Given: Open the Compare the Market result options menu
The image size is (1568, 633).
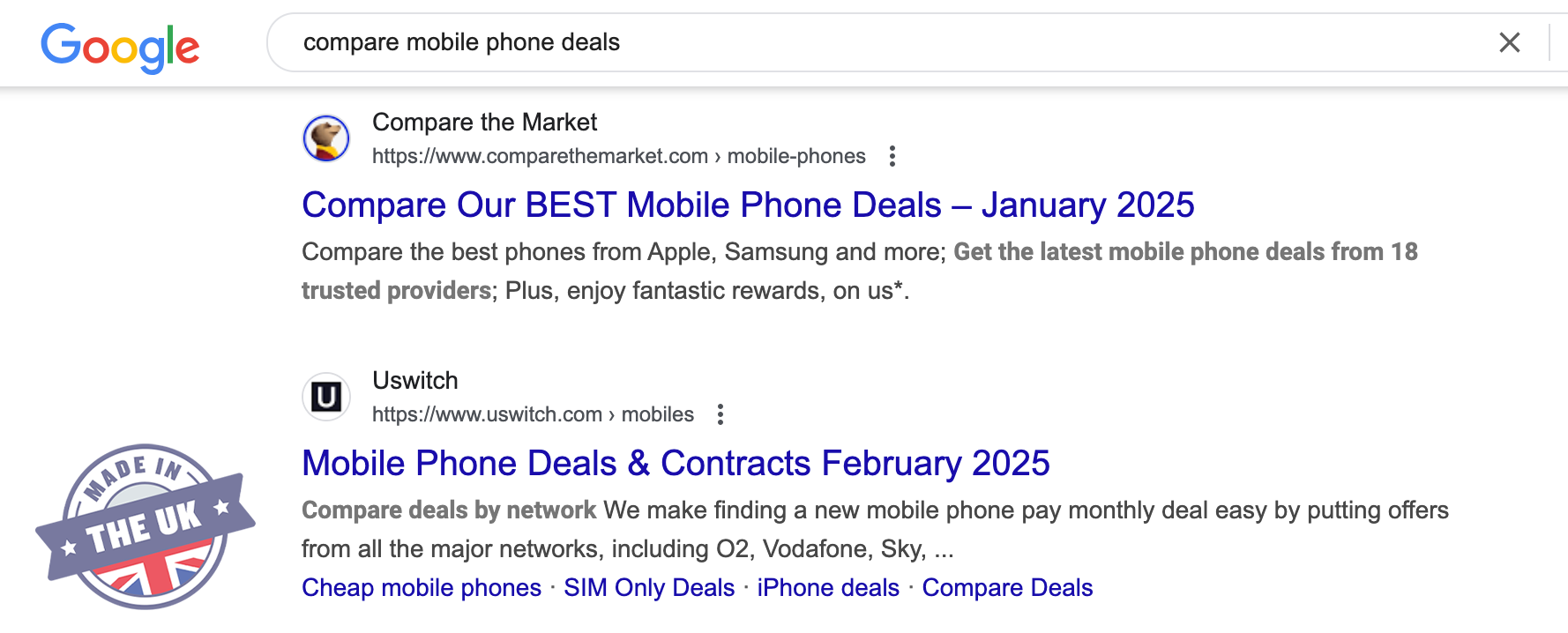Looking at the screenshot, I should click(892, 156).
